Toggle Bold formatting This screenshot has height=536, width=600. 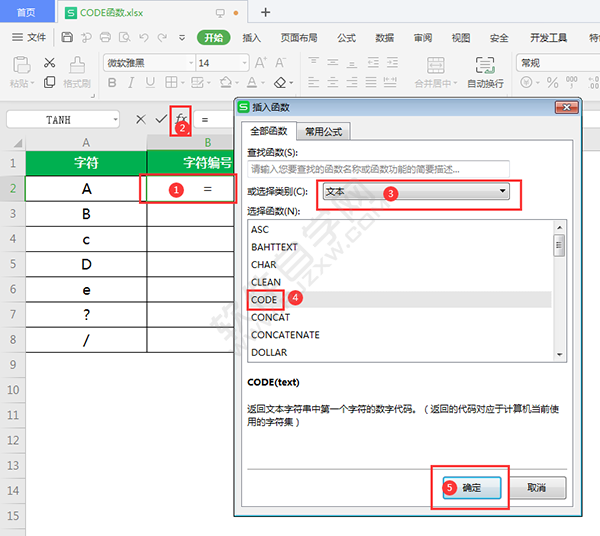(x=112, y=82)
